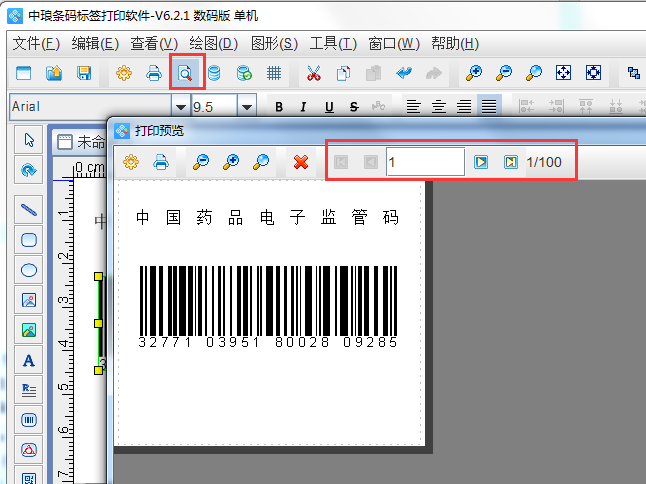The width and height of the screenshot is (646, 484).
Task: Click the blue-framed image tool in sidebar
Action: tap(28, 300)
